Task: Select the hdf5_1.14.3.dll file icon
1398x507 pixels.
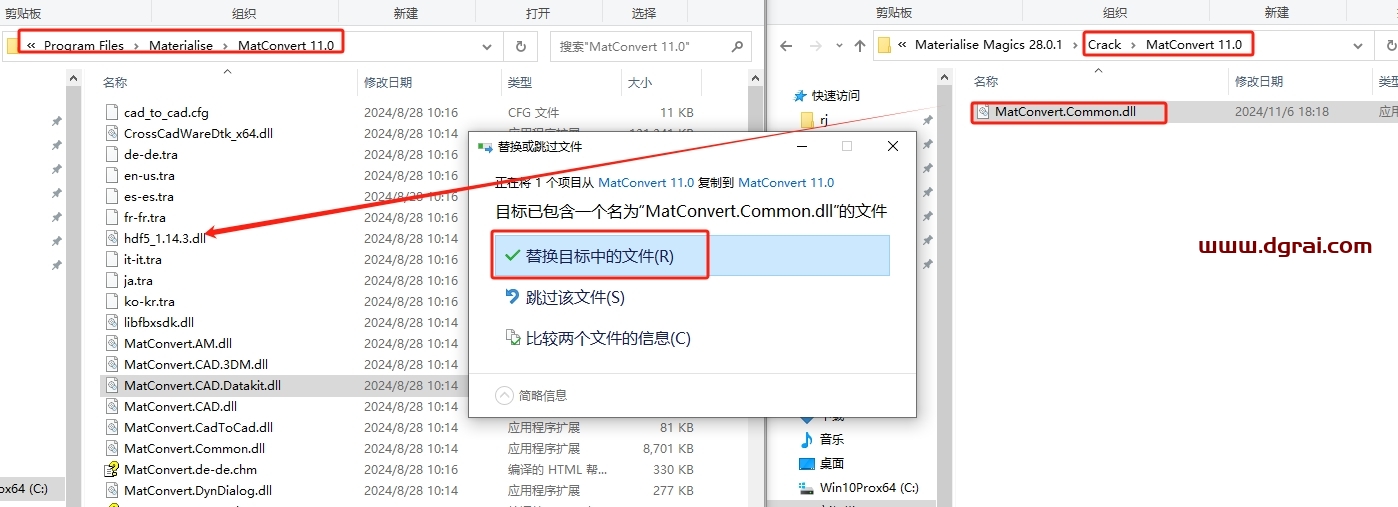Action: 112,238
